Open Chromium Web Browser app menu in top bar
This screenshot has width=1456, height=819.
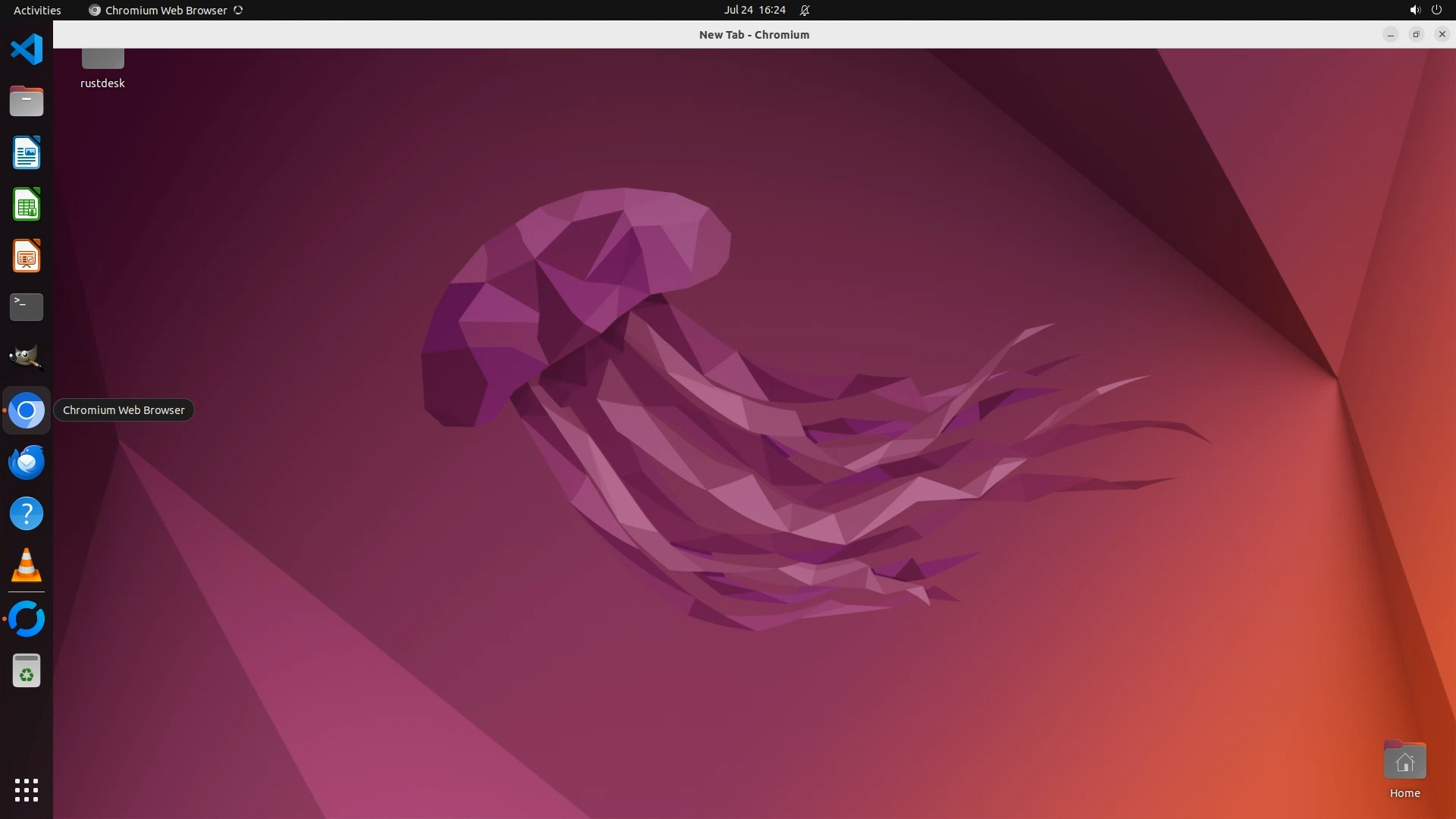pyautogui.click(x=165, y=10)
